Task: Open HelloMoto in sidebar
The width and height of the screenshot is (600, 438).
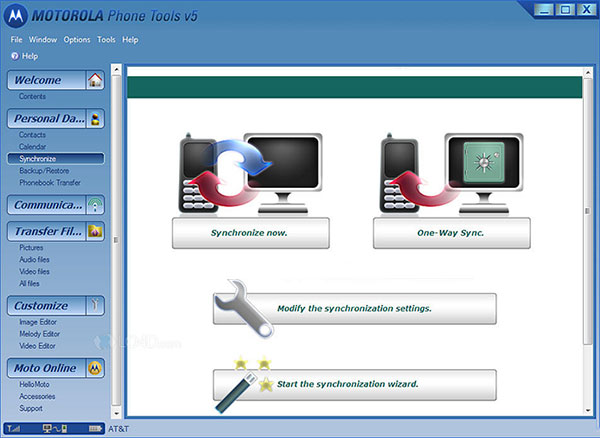Action: [x=34, y=384]
